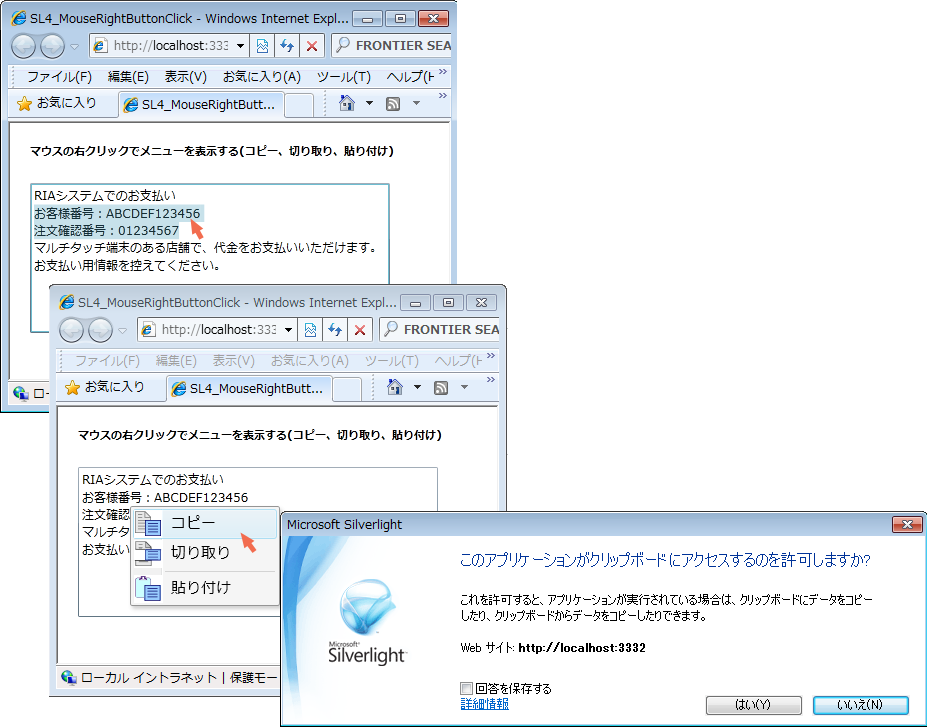Tick 回答を保存する checkbox
The width and height of the screenshot is (928, 727).
coord(466,689)
